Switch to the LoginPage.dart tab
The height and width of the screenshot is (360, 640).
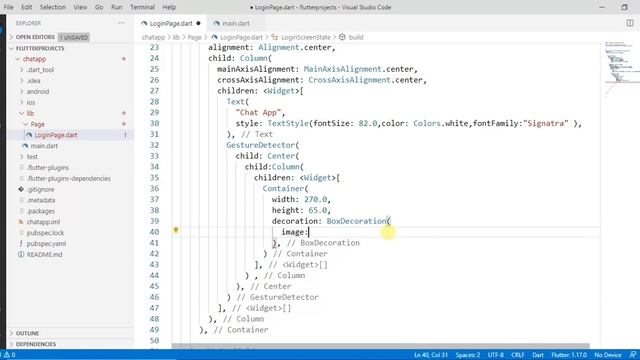(x=171, y=23)
